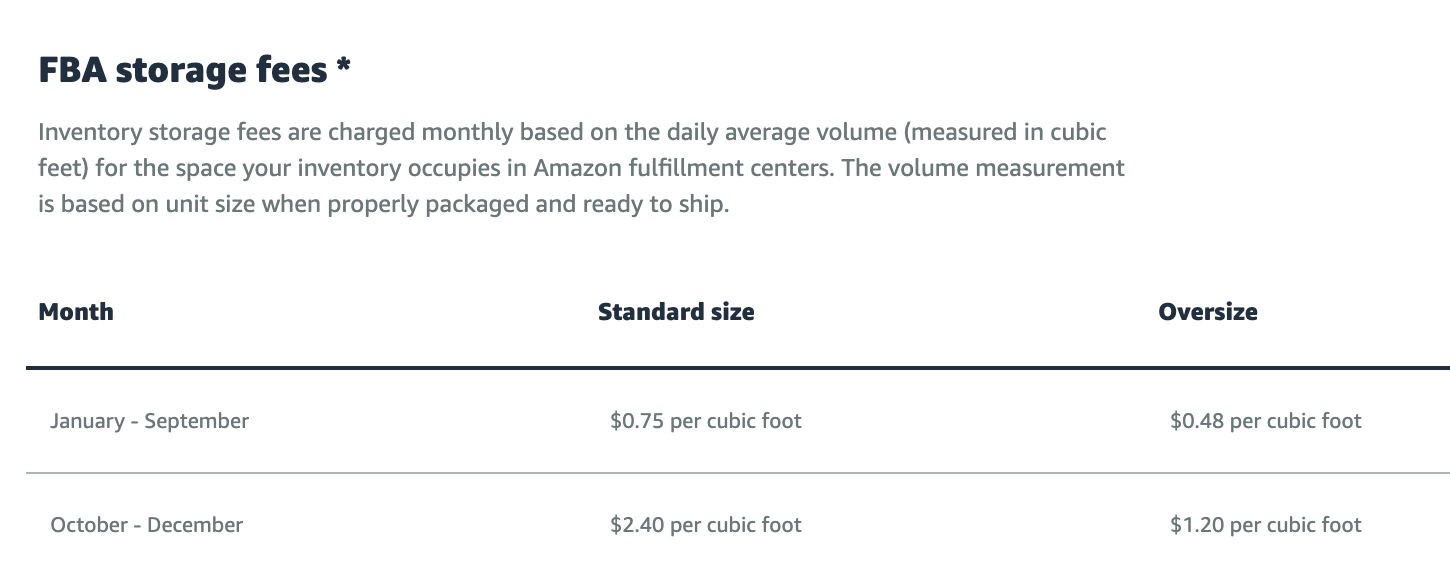Select the Standard size column header
Image resolution: width=1450 pixels, height=586 pixels.
click(676, 311)
